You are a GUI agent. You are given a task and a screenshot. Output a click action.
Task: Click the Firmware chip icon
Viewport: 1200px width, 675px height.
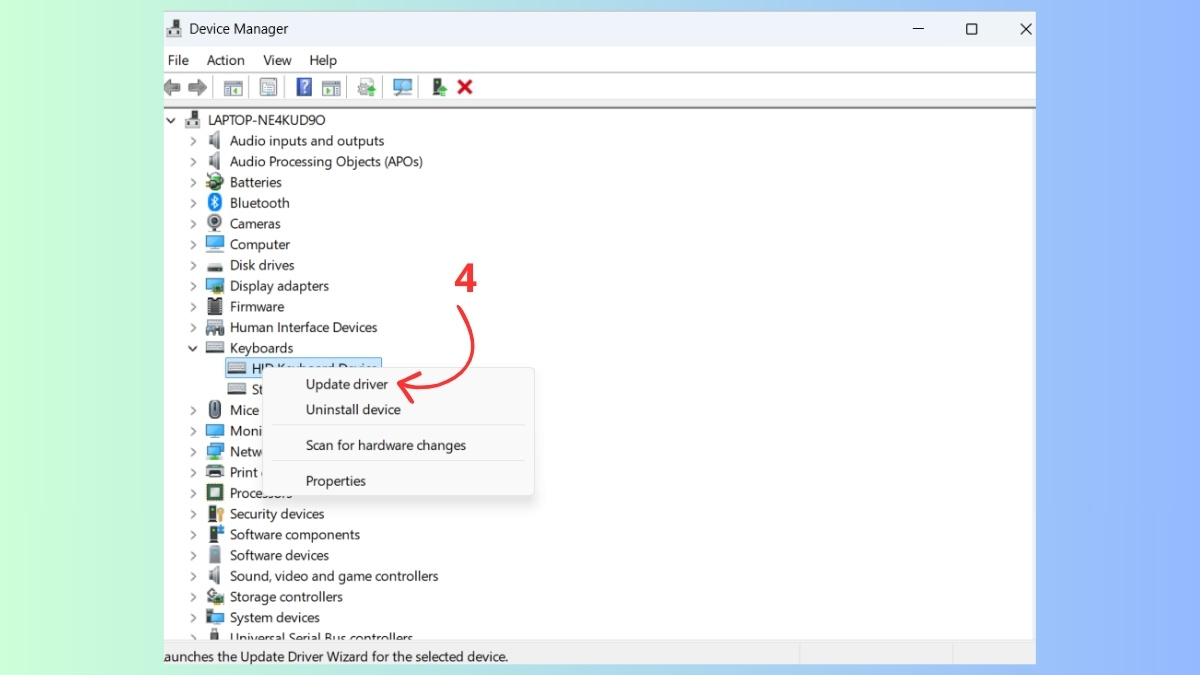(214, 307)
